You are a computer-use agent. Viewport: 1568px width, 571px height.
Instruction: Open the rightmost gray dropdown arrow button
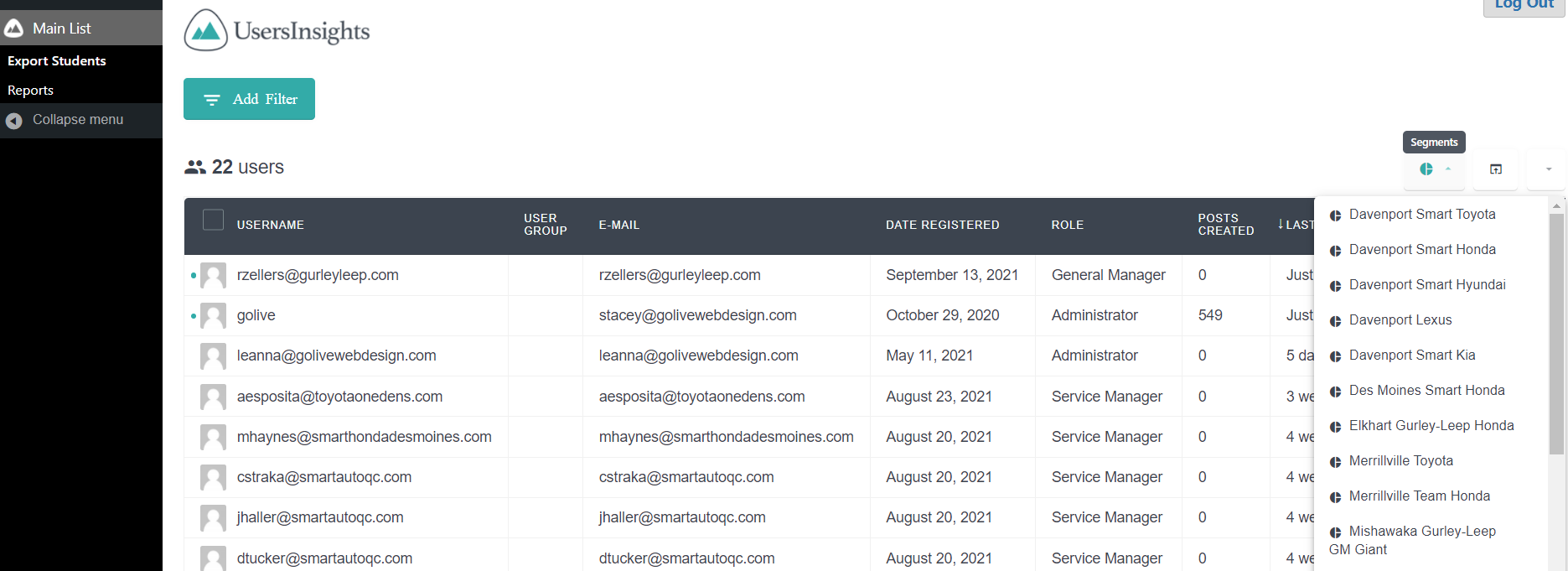pos(1548,169)
